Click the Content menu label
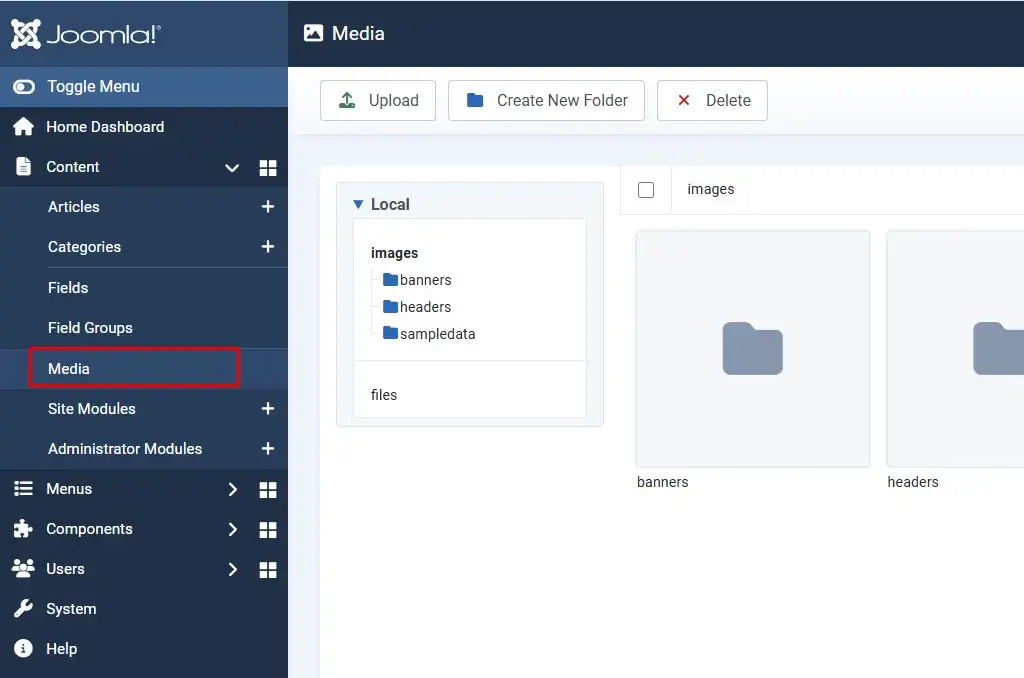This screenshot has height=678, width=1024. pos(72,167)
